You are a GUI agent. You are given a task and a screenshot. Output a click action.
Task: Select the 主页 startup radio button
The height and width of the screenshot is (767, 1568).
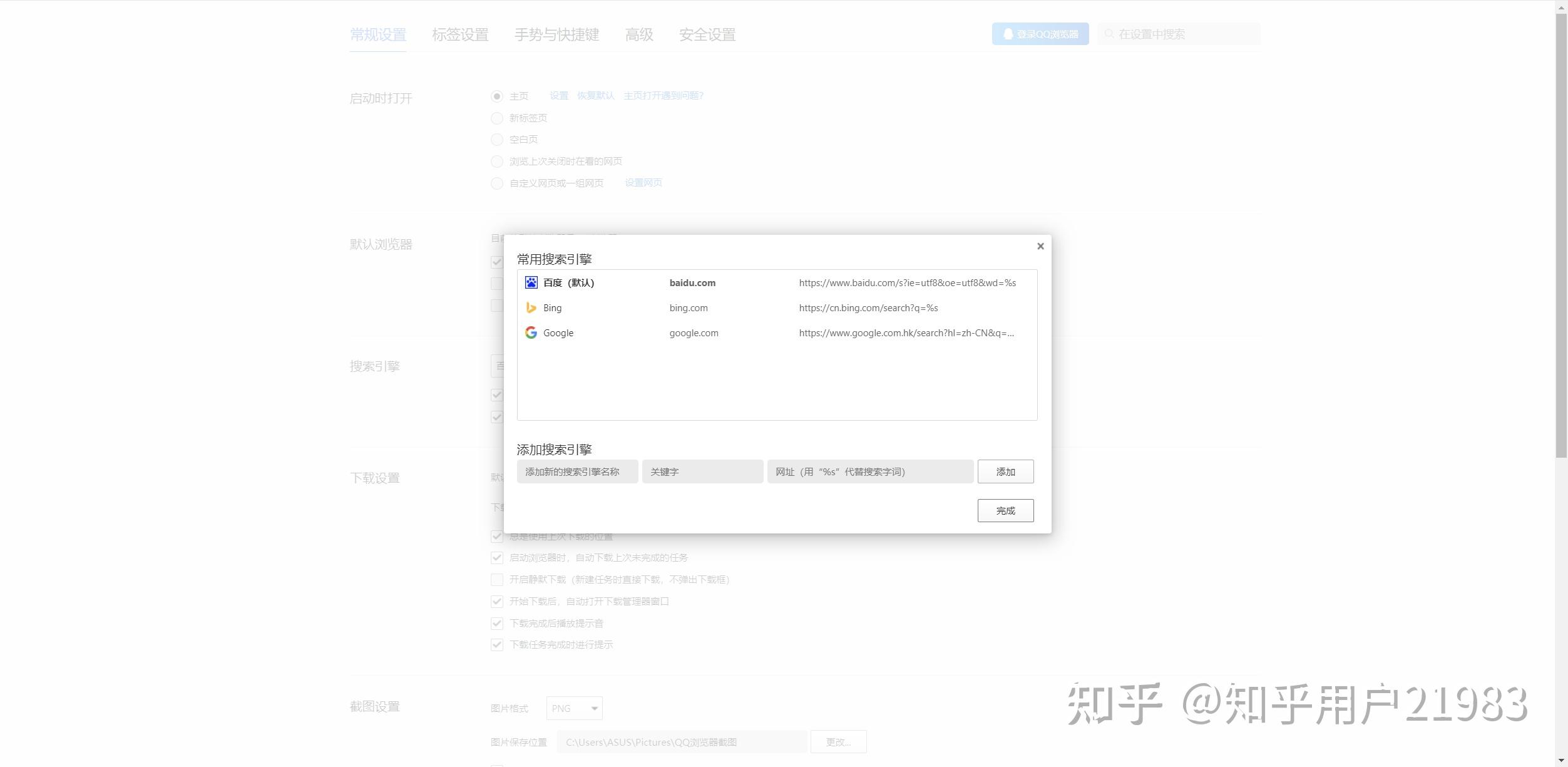point(497,96)
